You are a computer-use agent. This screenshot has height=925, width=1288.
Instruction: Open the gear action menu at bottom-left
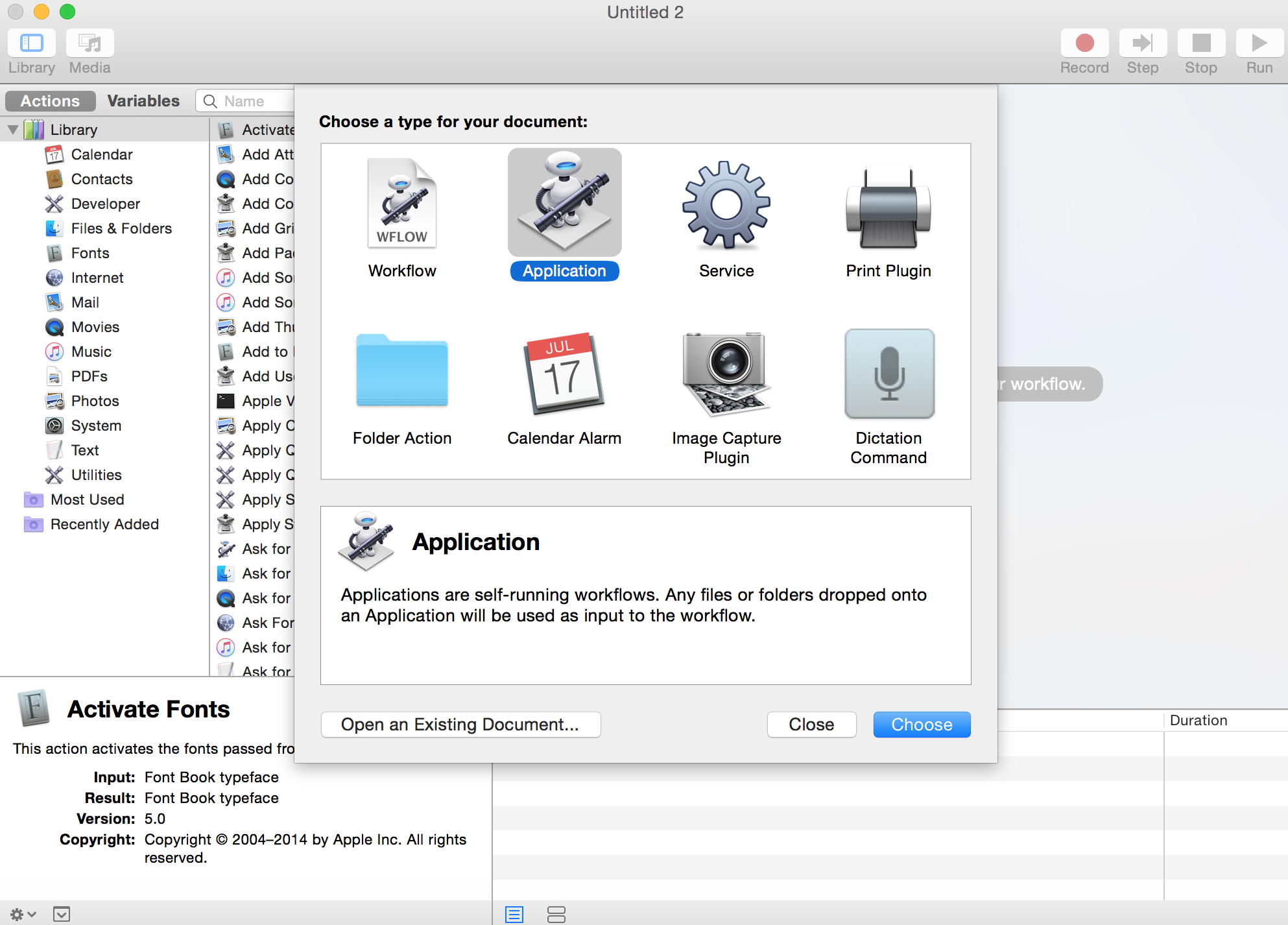[x=23, y=914]
